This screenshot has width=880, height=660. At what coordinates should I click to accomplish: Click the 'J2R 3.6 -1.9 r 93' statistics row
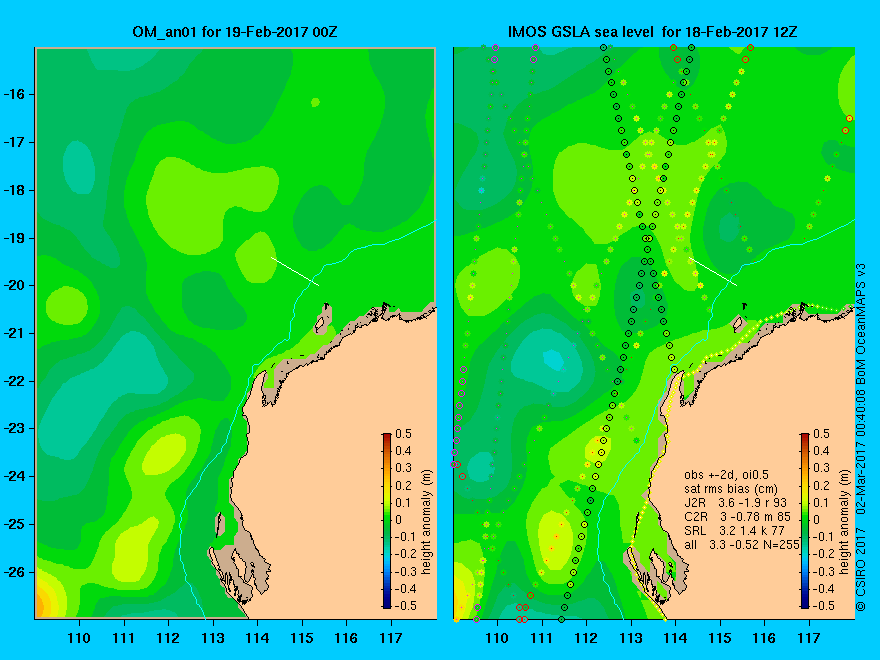[736, 503]
